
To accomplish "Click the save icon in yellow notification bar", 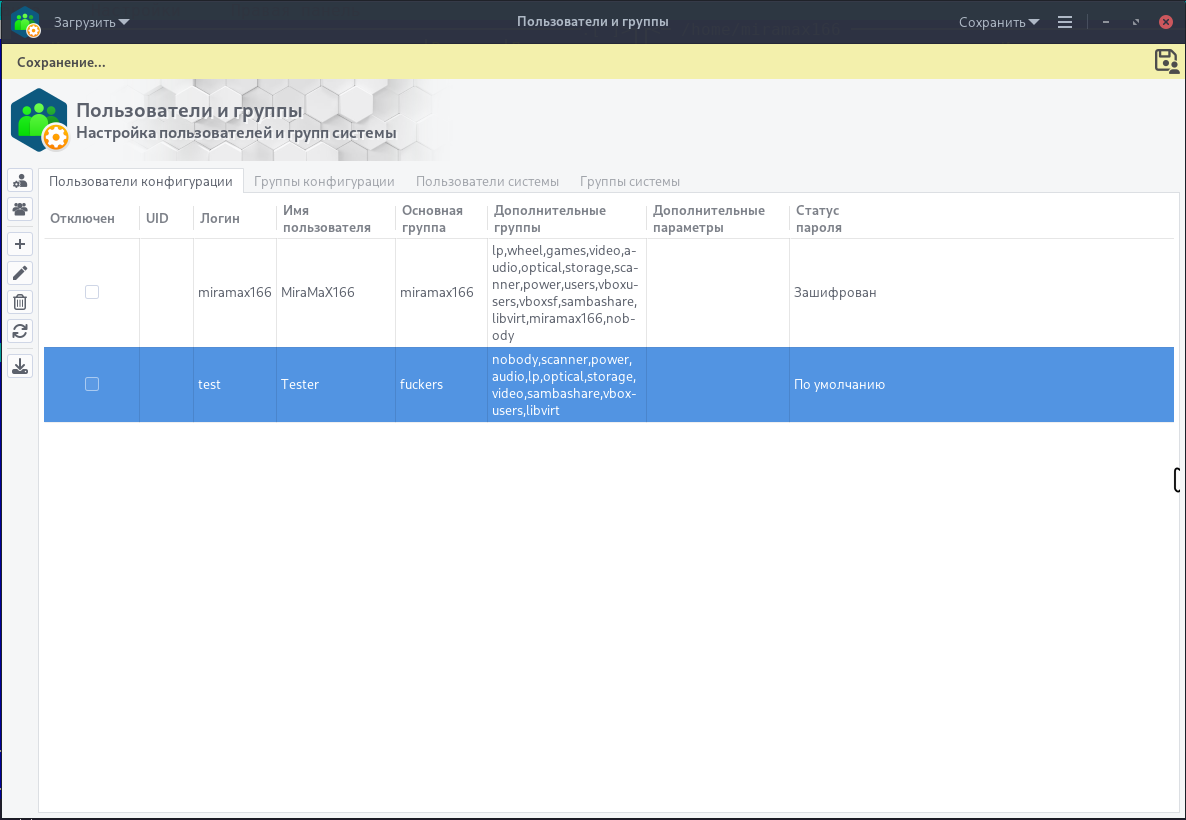I will coord(1167,61).
